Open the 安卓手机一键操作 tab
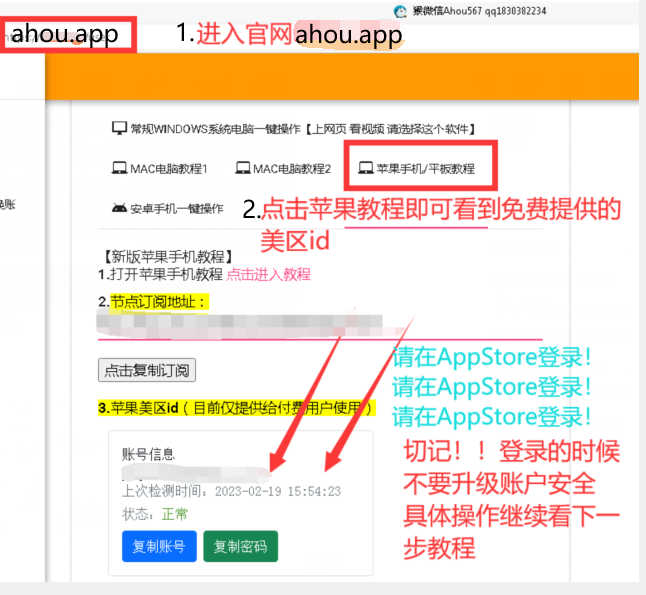Image resolution: width=646 pixels, height=595 pixels. pyautogui.click(x=179, y=208)
